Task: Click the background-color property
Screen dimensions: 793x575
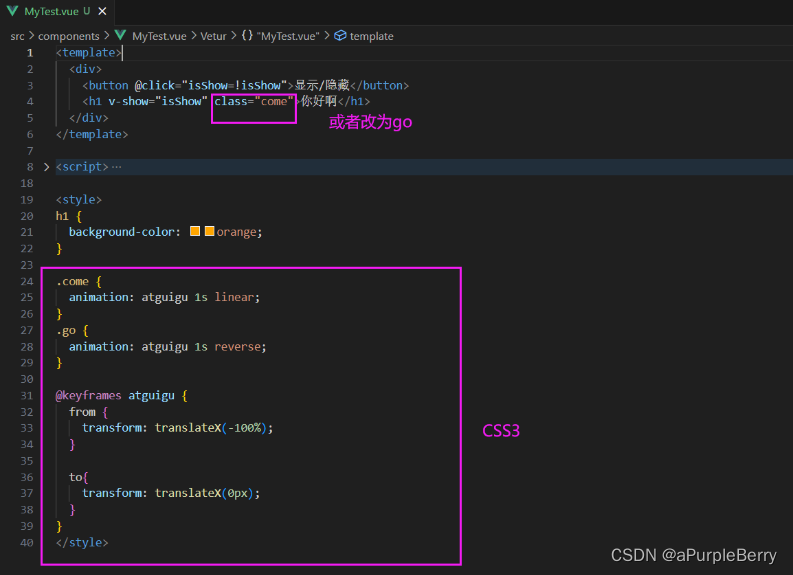Action: 121,232
